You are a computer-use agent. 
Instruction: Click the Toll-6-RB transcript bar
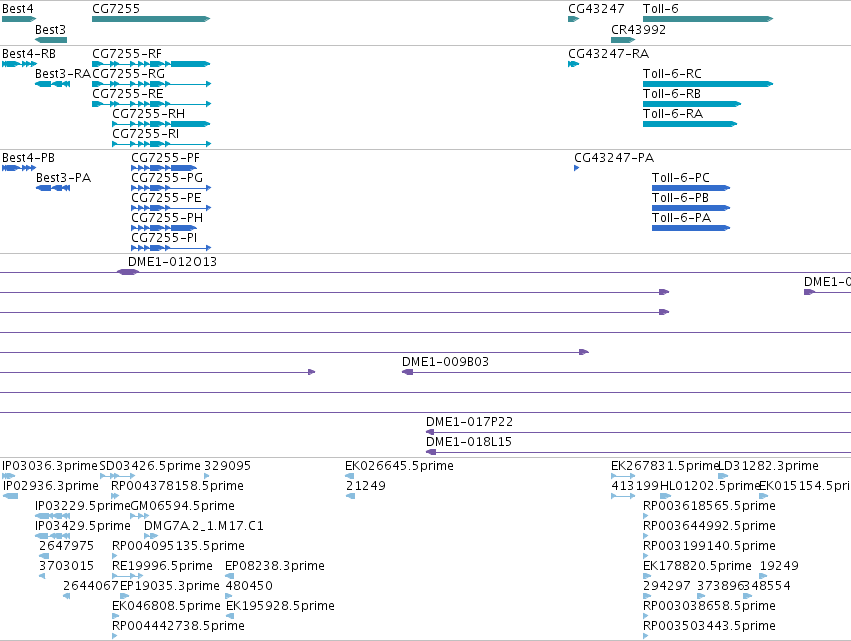[x=692, y=104]
